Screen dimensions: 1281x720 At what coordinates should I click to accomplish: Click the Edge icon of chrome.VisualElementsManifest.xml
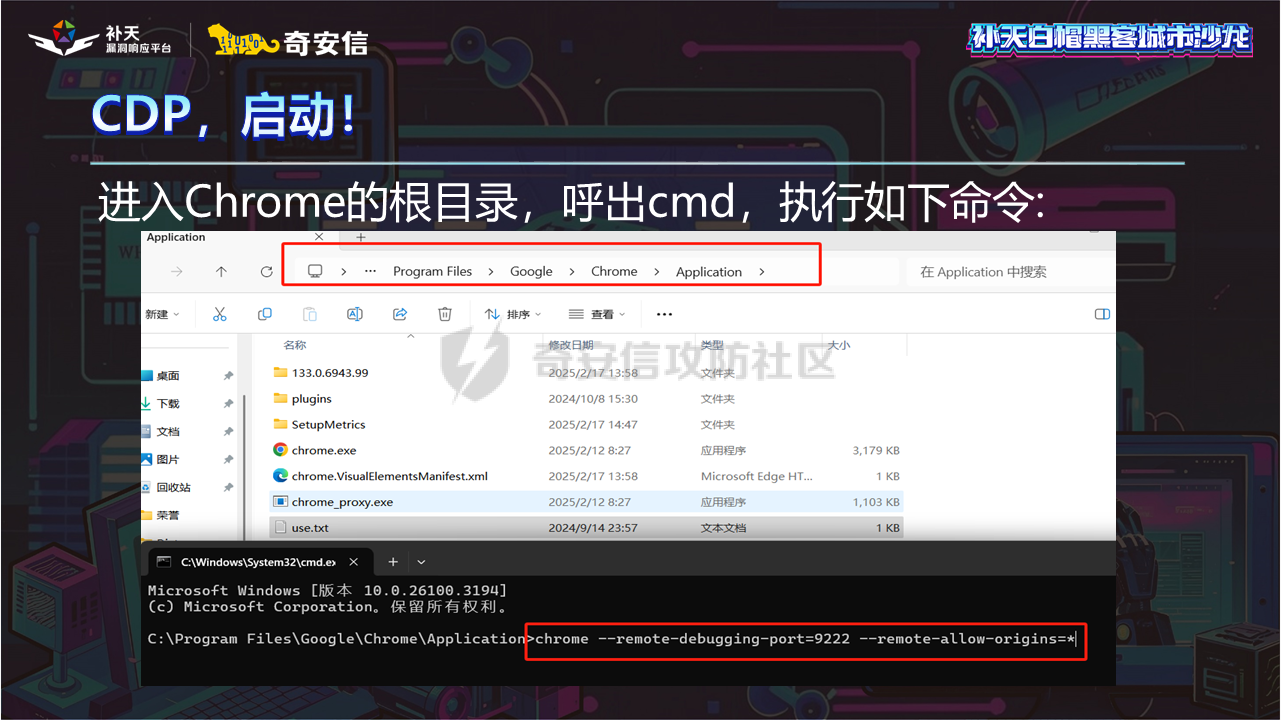click(x=280, y=476)
